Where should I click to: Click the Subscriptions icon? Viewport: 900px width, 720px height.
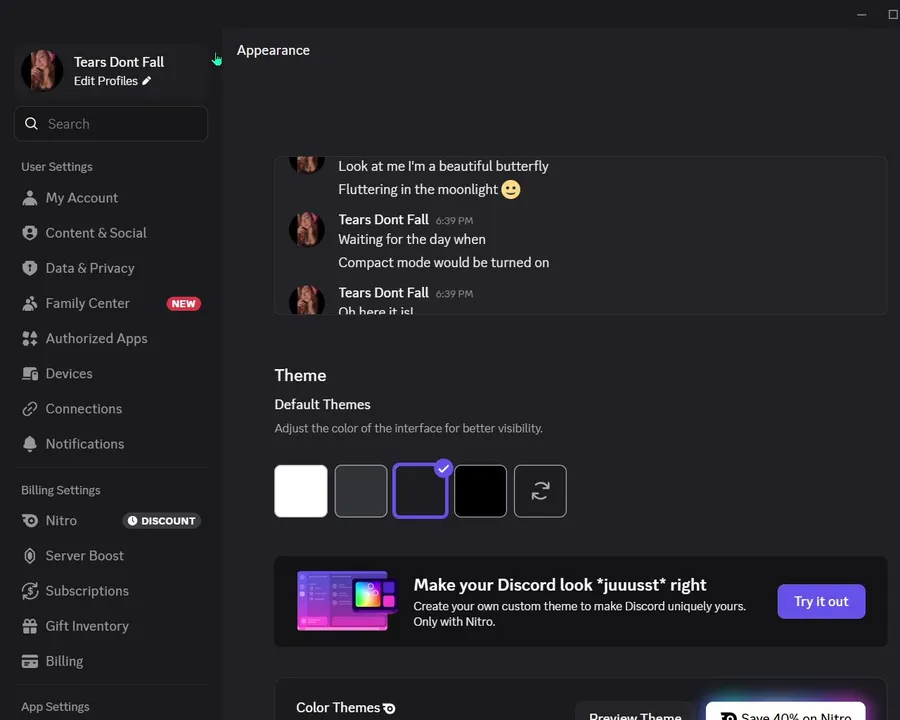[29, 591]
